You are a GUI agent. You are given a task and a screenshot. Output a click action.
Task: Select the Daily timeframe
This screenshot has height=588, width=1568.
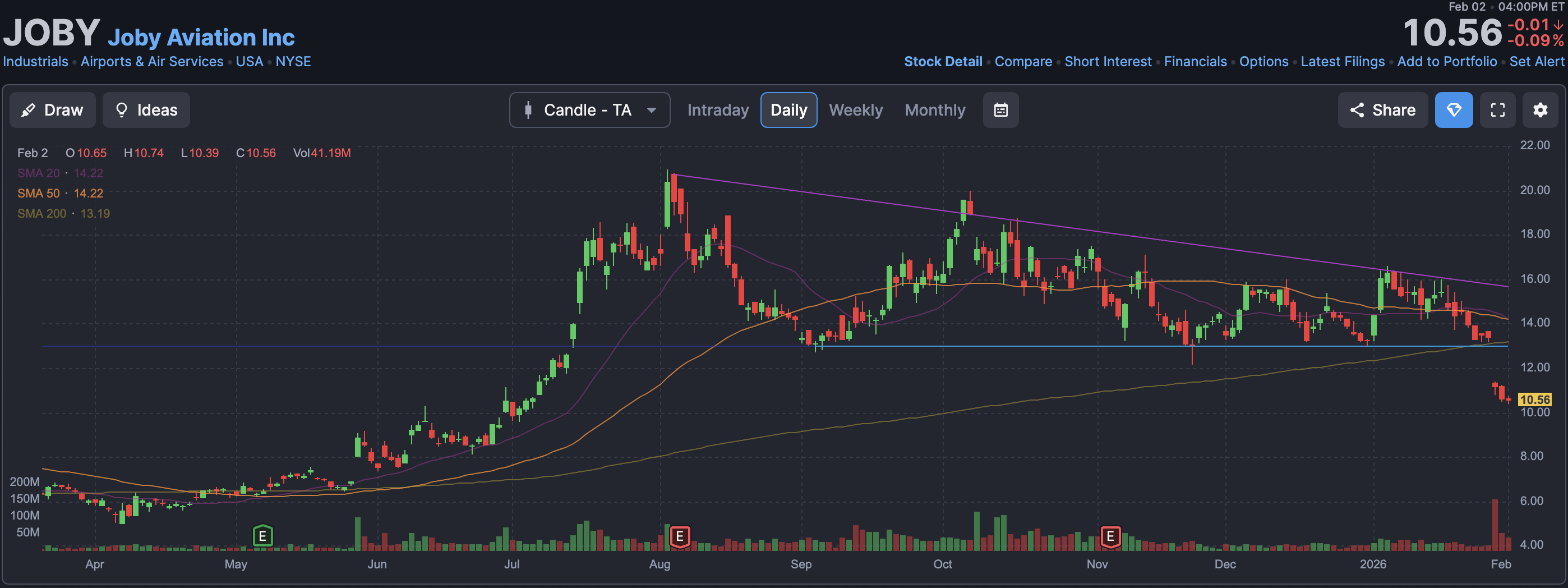788,110
